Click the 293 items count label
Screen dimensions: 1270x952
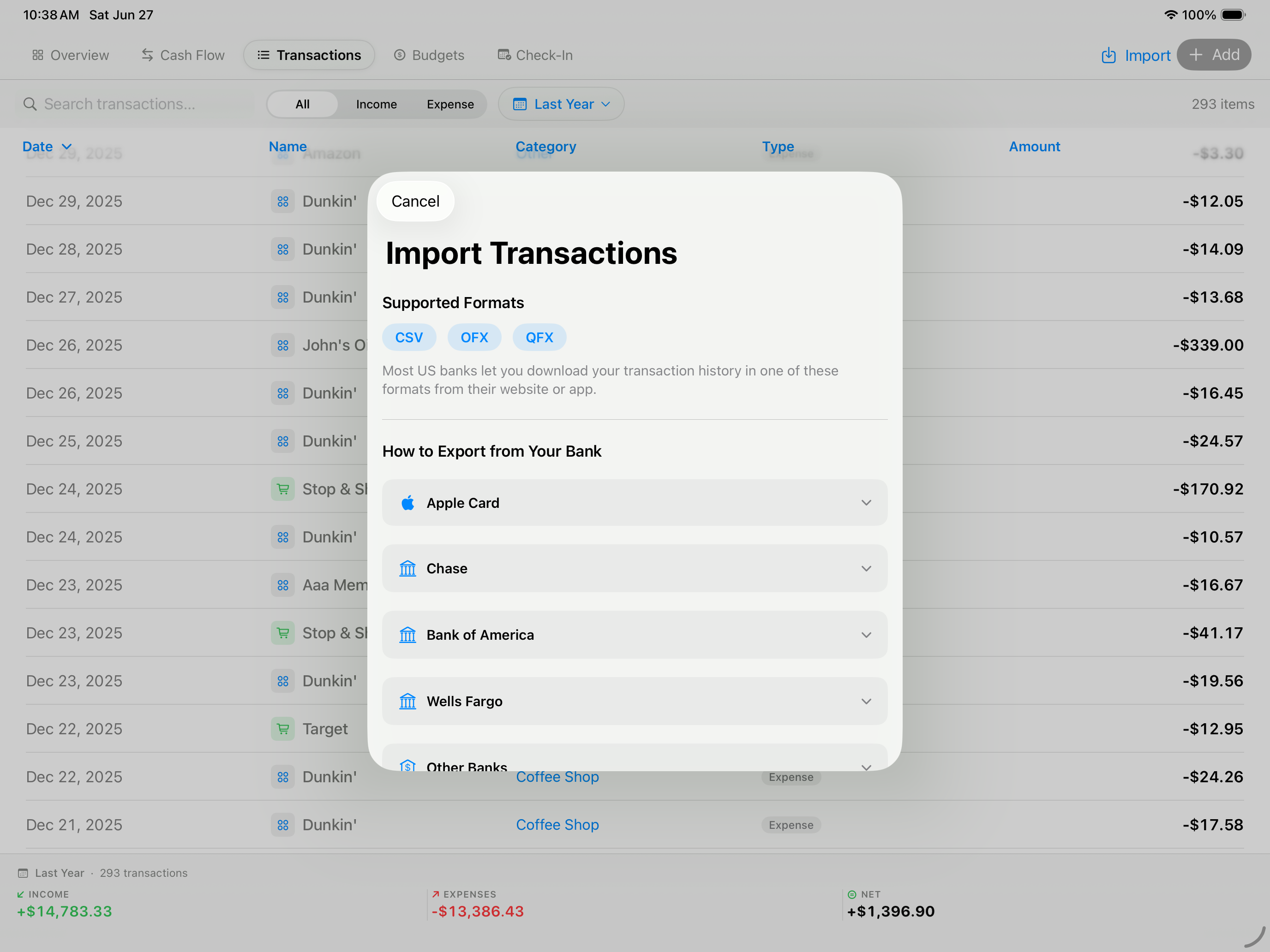coord(1222,104)
